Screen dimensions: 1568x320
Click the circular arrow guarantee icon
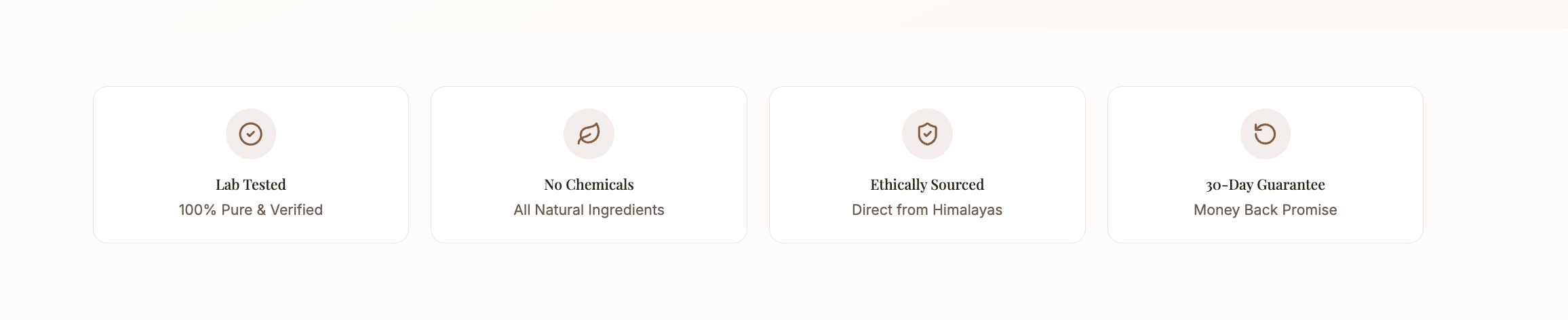tap(1265, 134)
